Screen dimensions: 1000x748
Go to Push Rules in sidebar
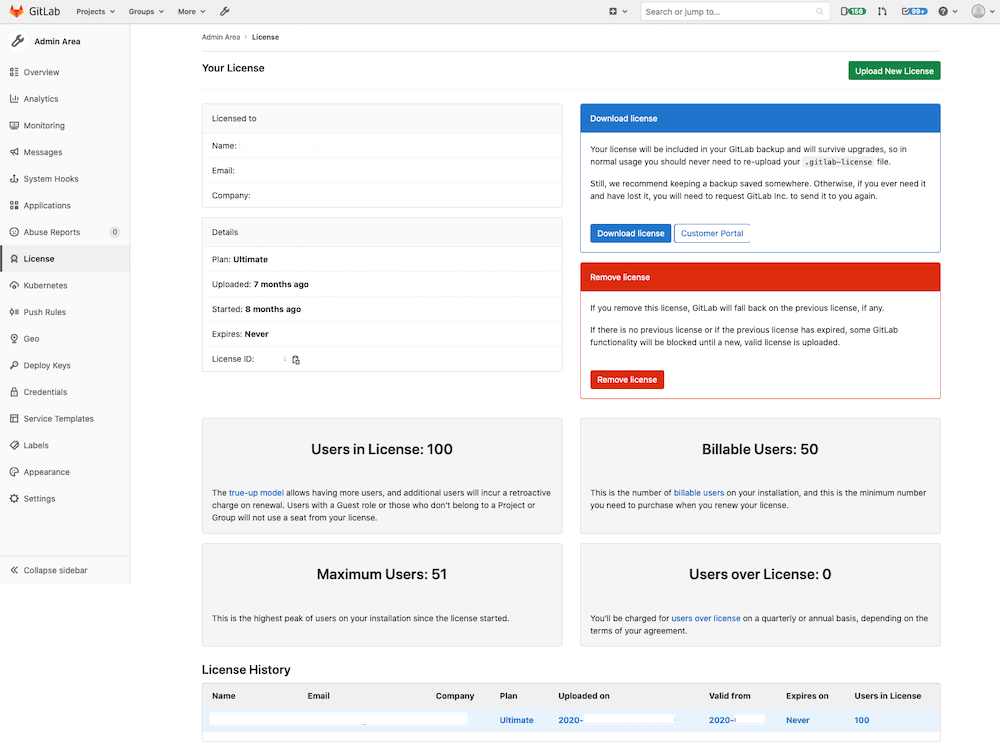(x=45, y=312)
